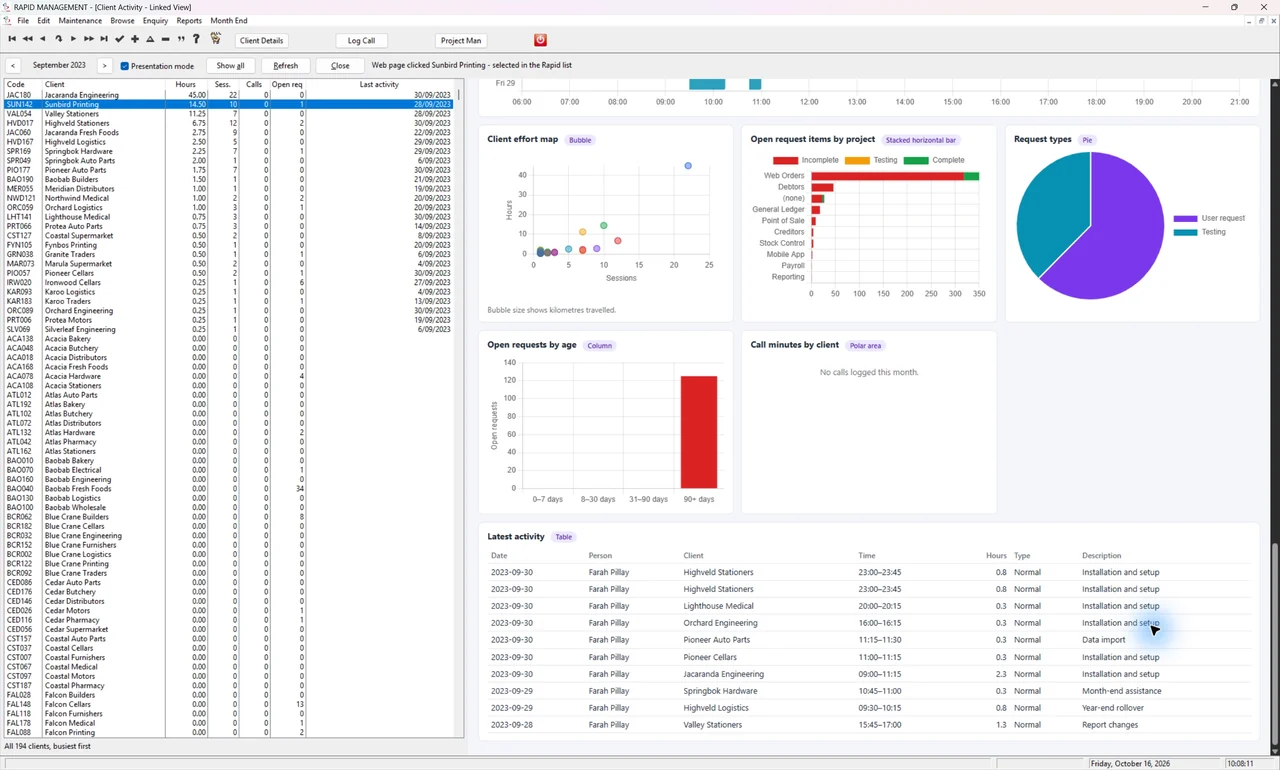Jump to first record toolbar icon

point(12,39)
